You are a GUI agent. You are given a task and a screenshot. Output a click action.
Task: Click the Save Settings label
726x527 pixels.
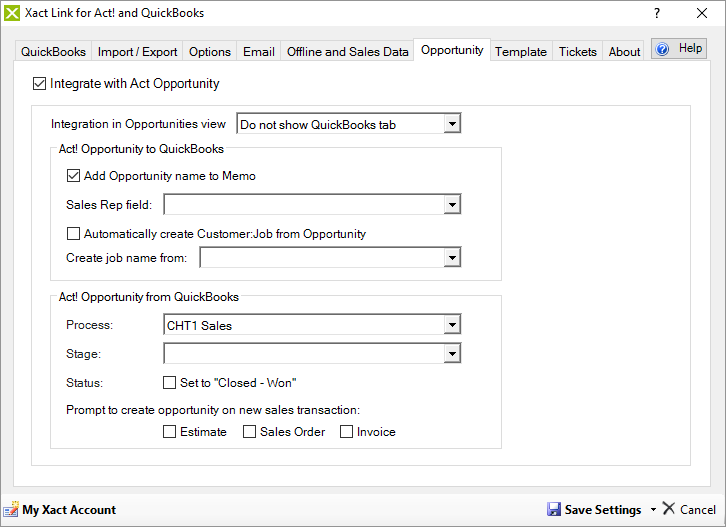(x=603, y=510)
